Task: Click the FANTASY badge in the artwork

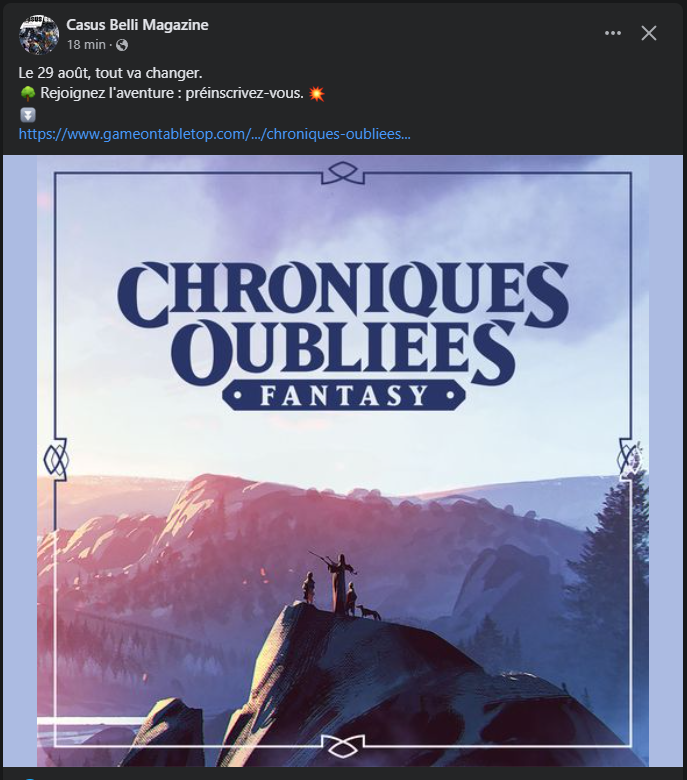Action: pos(344,396)
